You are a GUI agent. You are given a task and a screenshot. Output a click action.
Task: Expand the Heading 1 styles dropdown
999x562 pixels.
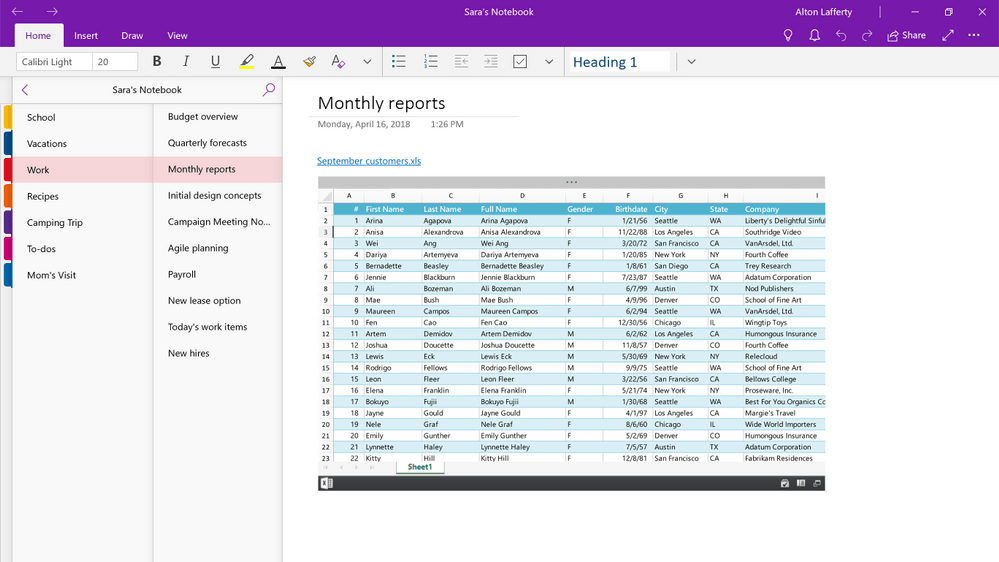point(691,62)
